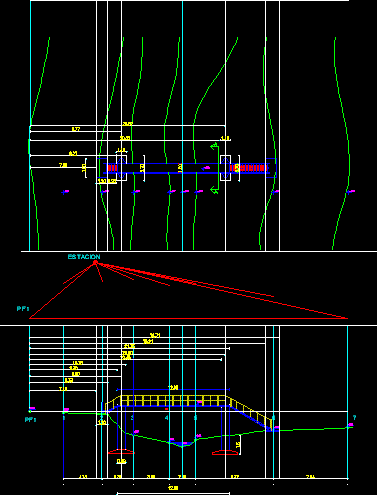Select the red station point below ESTACION
The width and height of the screenshot is (377, 495).
click(x=95, y=263)
